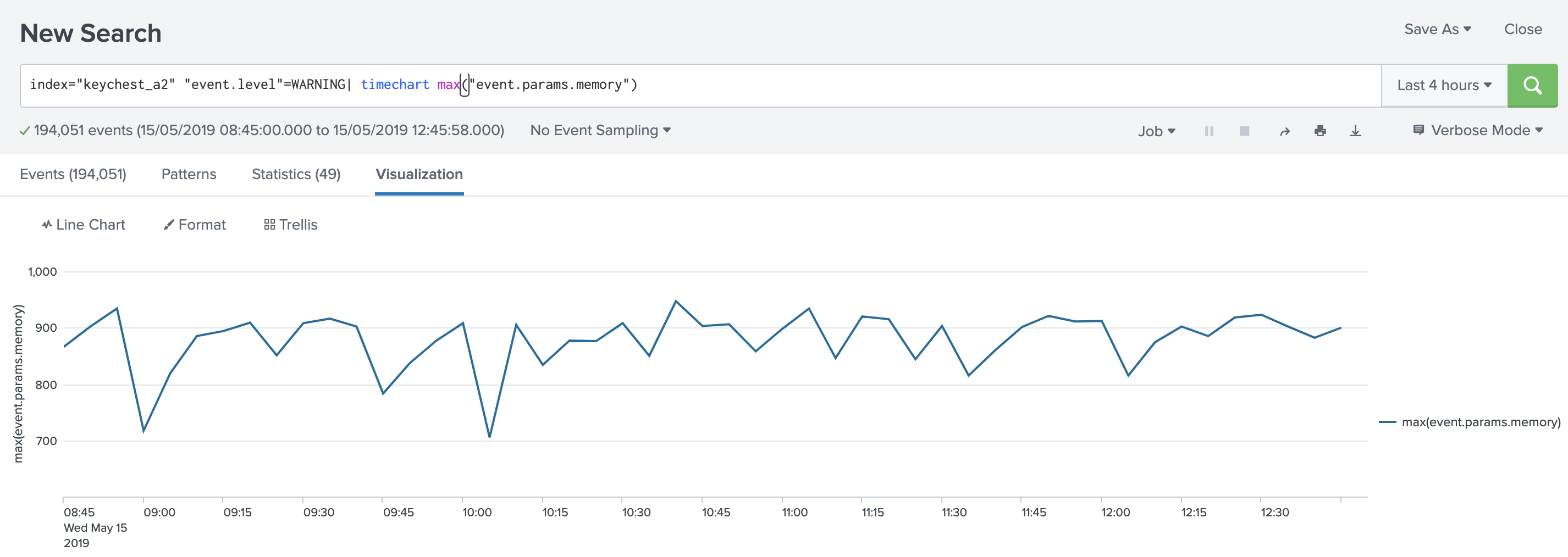Share the search job
Image resolution: width=1568 pixels, height=557 pixels.
pyautogui.click(x=1284, y=131)
